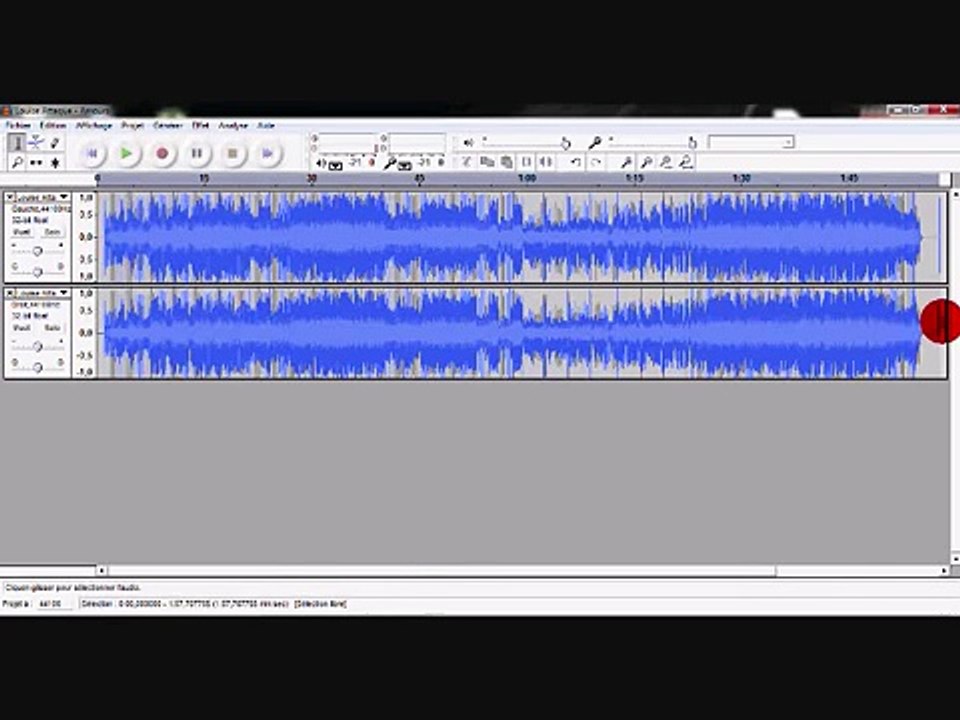Image resolution: width=960 pixels, height=720 pixels.
Task: Click the Stop button
Action: (233, 153)
